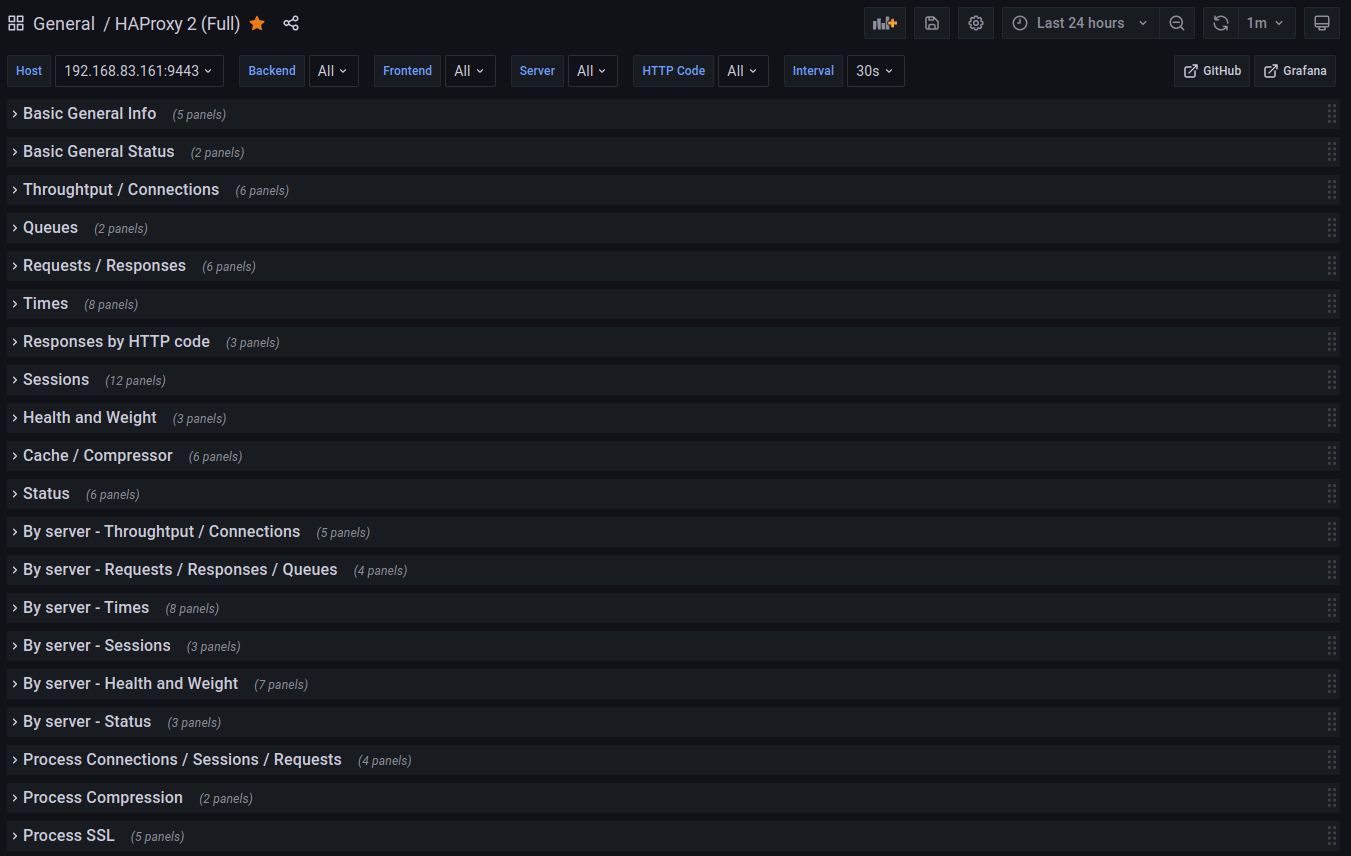1351x856 pixels.
Task: Open the dashboards grid icon
Action: [x=16, y=23]
